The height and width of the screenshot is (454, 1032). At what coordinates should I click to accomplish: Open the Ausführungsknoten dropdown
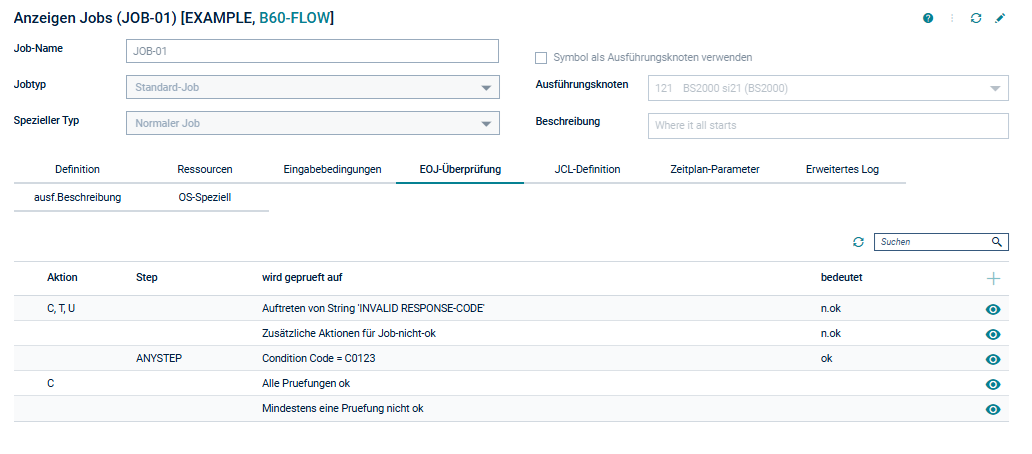(828, 88)
